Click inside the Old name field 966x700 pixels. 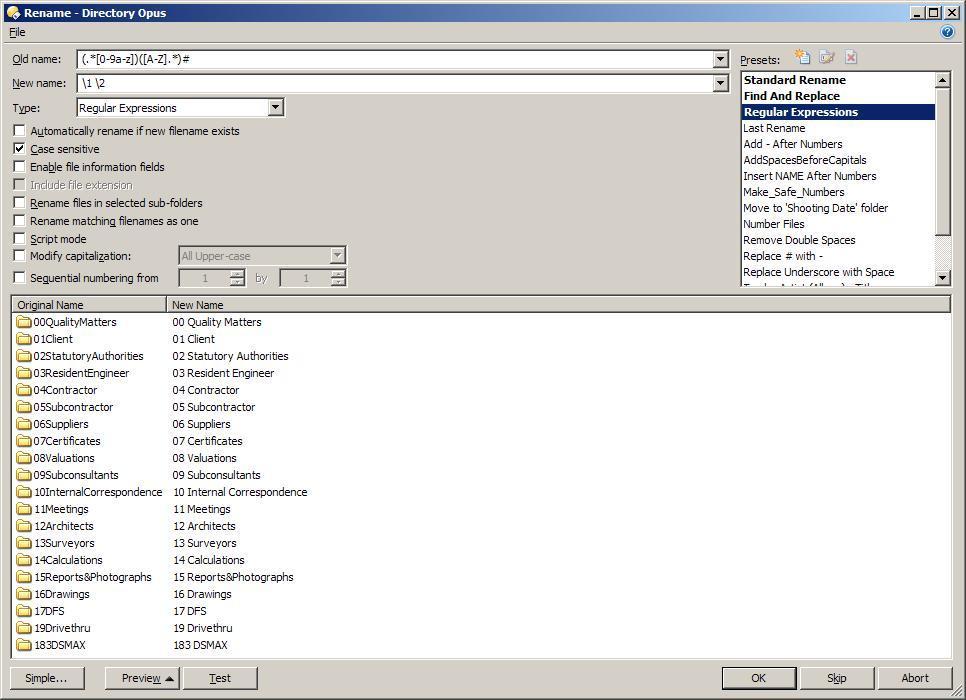pos(395,59)
